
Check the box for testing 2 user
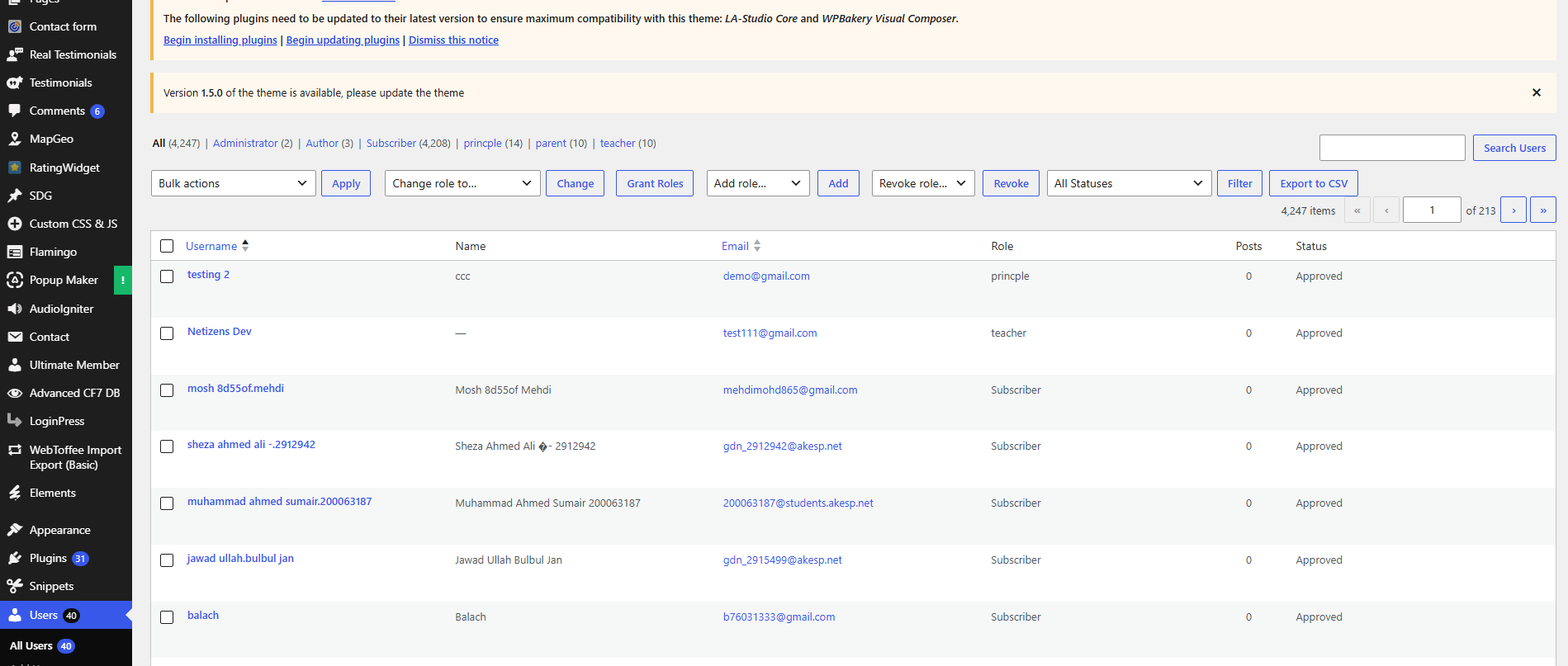[x=167, y=276]
